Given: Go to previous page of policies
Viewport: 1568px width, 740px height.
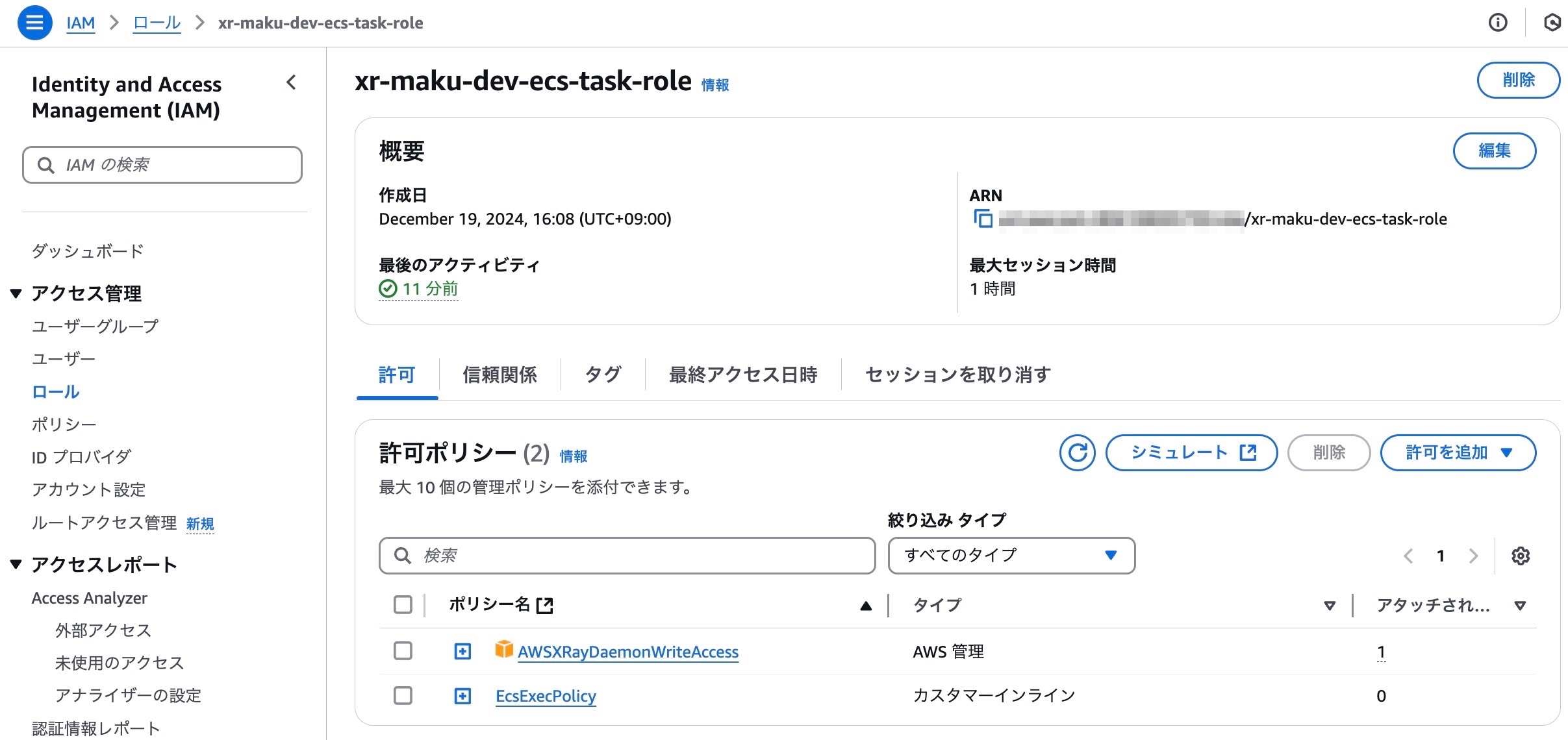Looking at the screenshot, I should pos(1408,556).
